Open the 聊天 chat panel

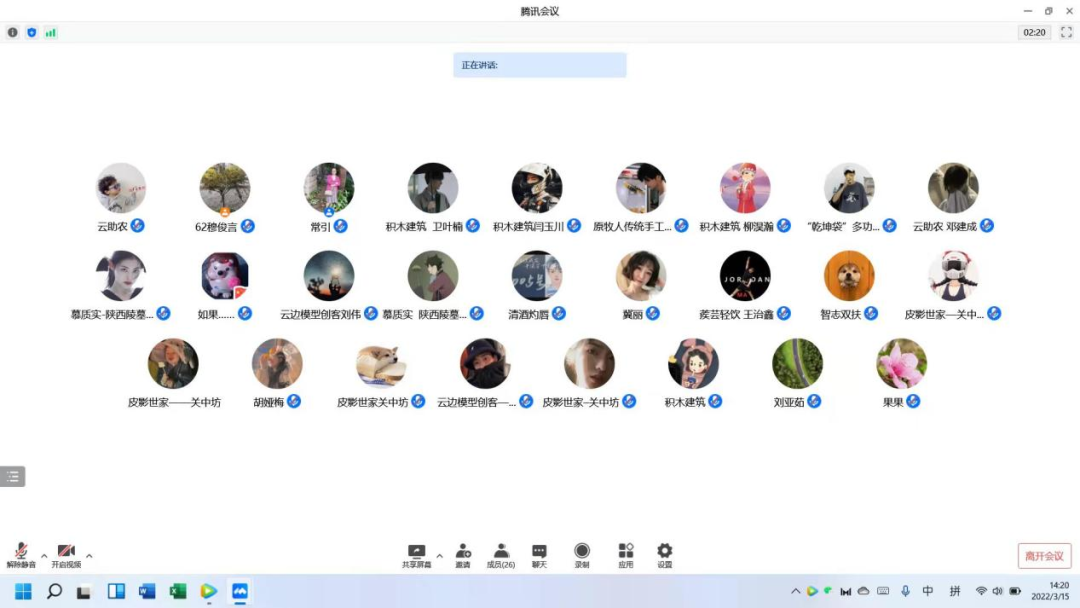point(539,555)
